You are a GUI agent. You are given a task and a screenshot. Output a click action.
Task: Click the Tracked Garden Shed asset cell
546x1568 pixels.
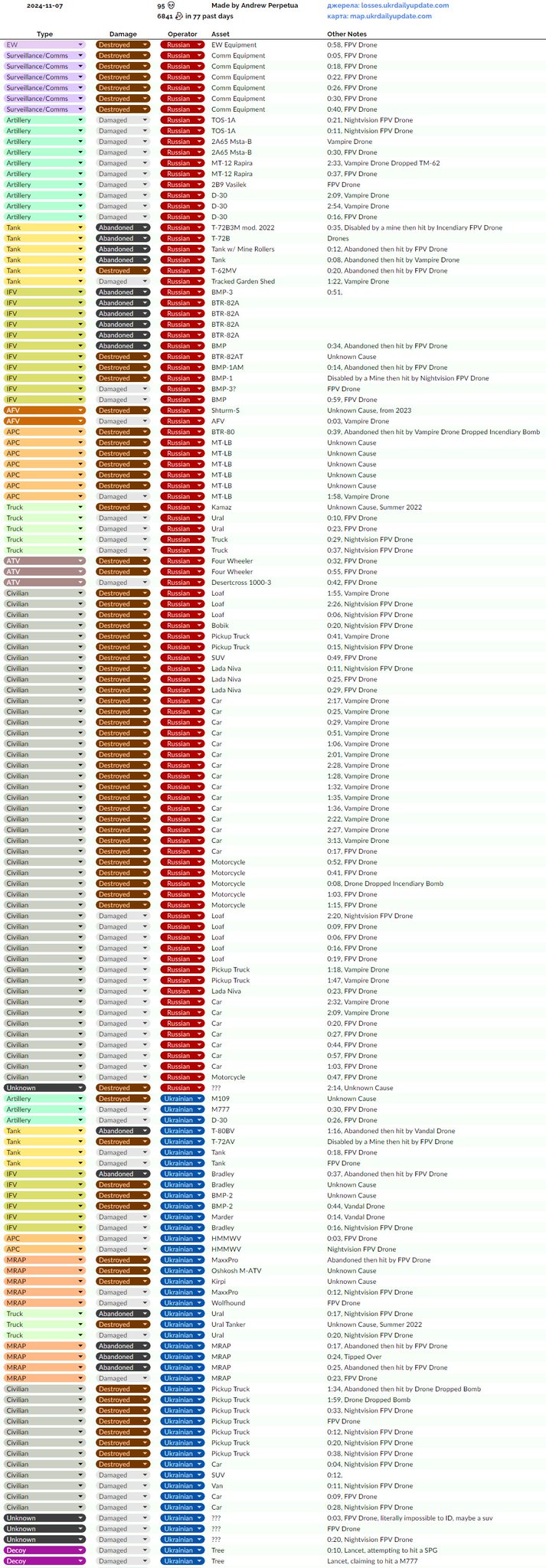click(243, 281)
